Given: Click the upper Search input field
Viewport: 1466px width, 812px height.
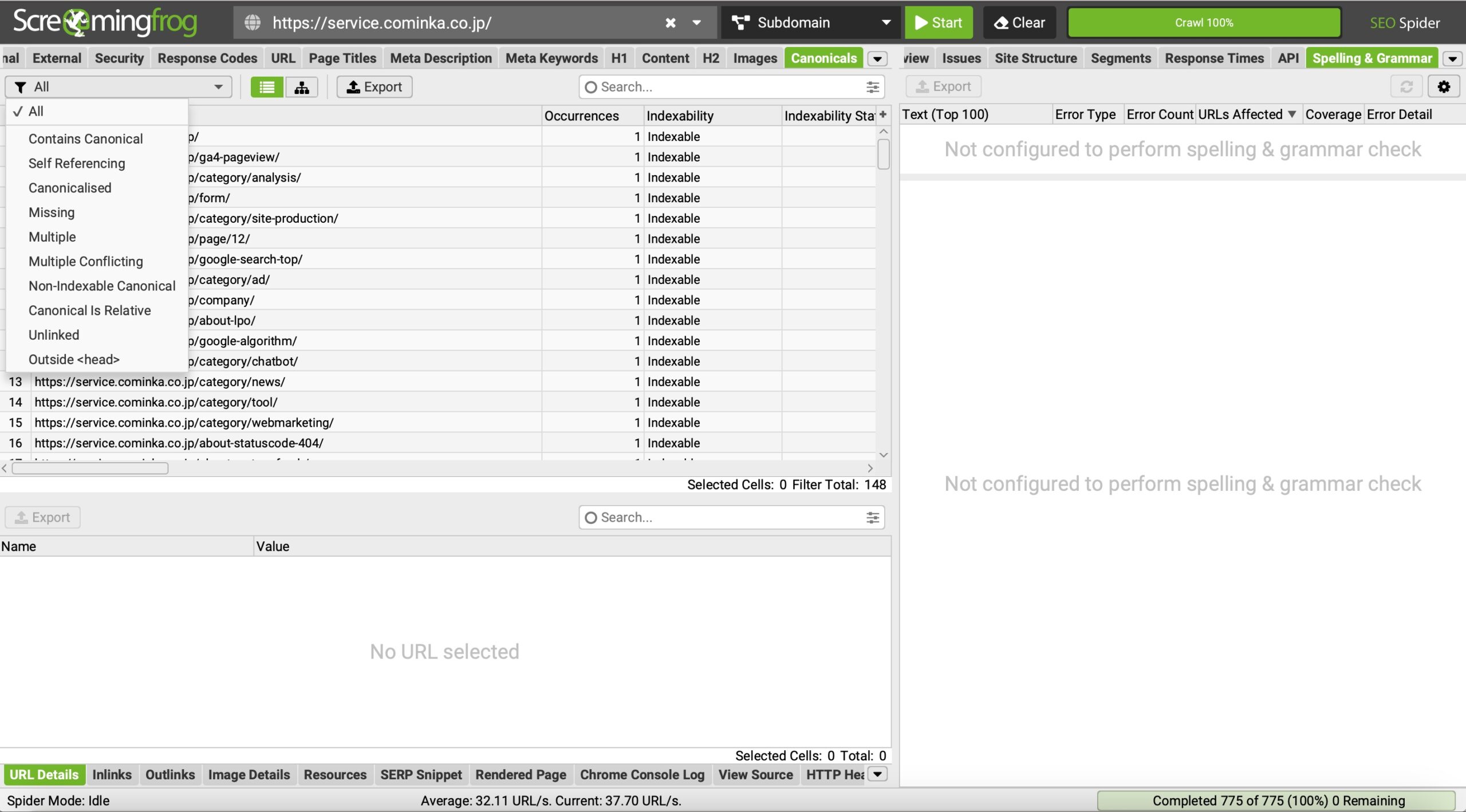Looking at the screenshot, I should pos(727,87).
